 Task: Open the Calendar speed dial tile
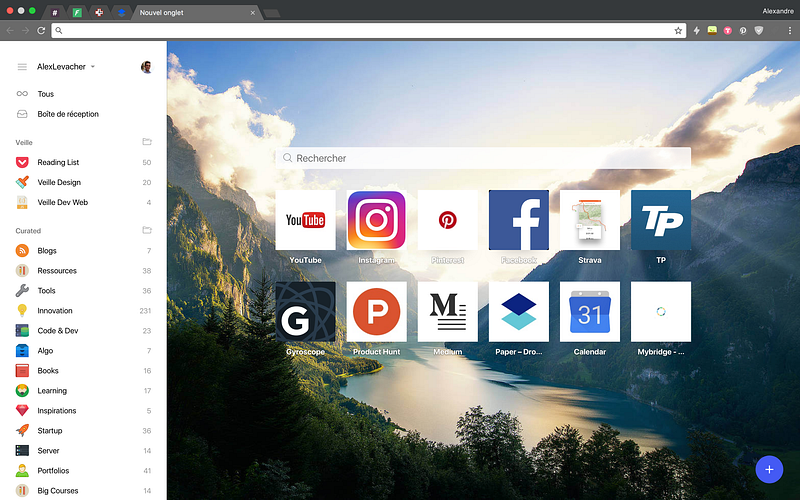pyautogui.click(x=590, y=311)
